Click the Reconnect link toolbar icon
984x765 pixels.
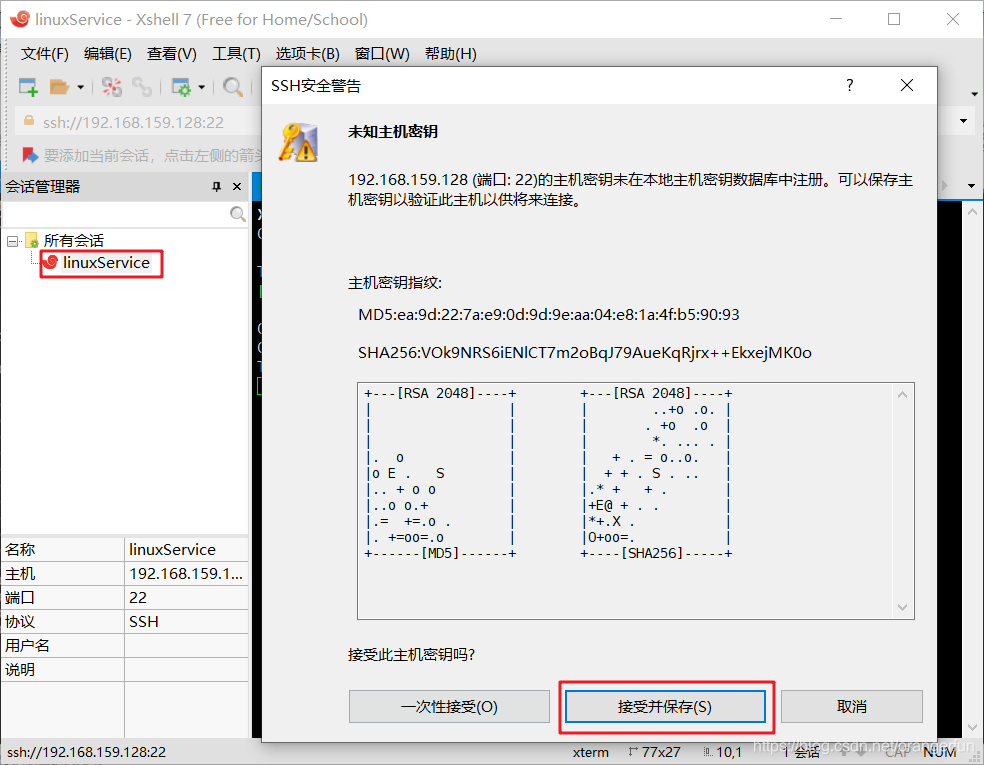tap(142, 87)
